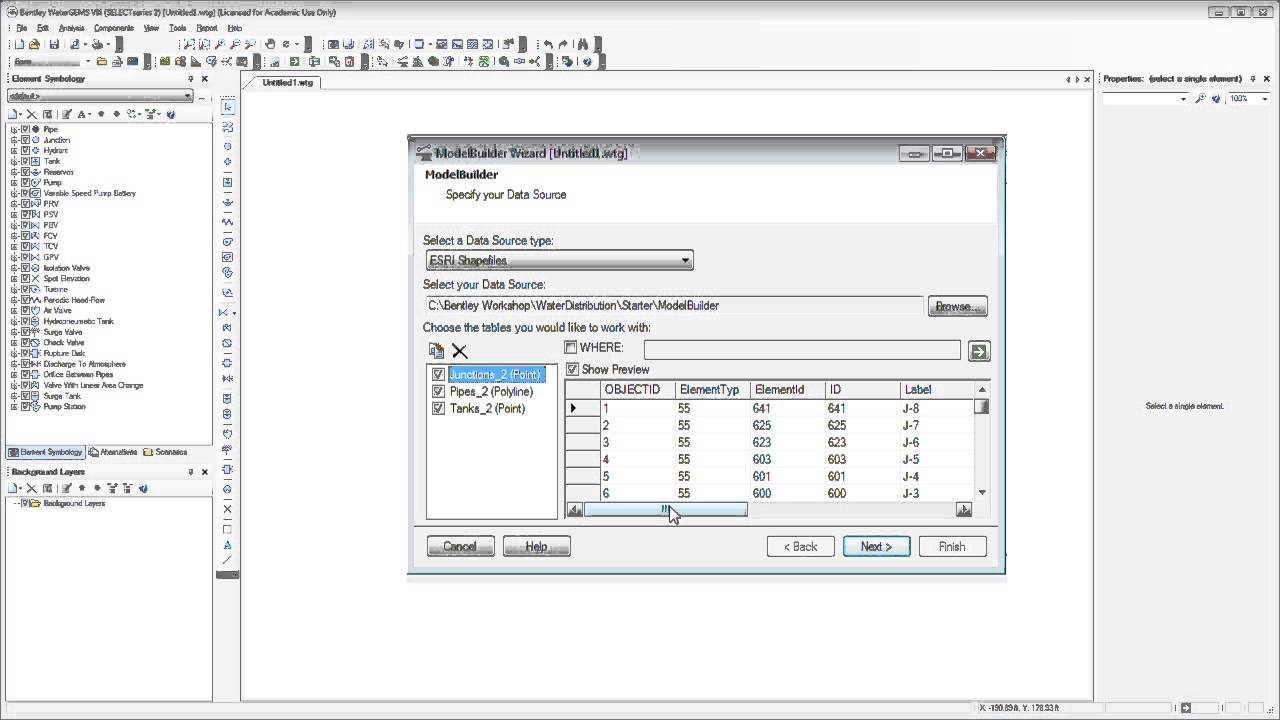Expand the Reservoir tree node

(14, 172)
